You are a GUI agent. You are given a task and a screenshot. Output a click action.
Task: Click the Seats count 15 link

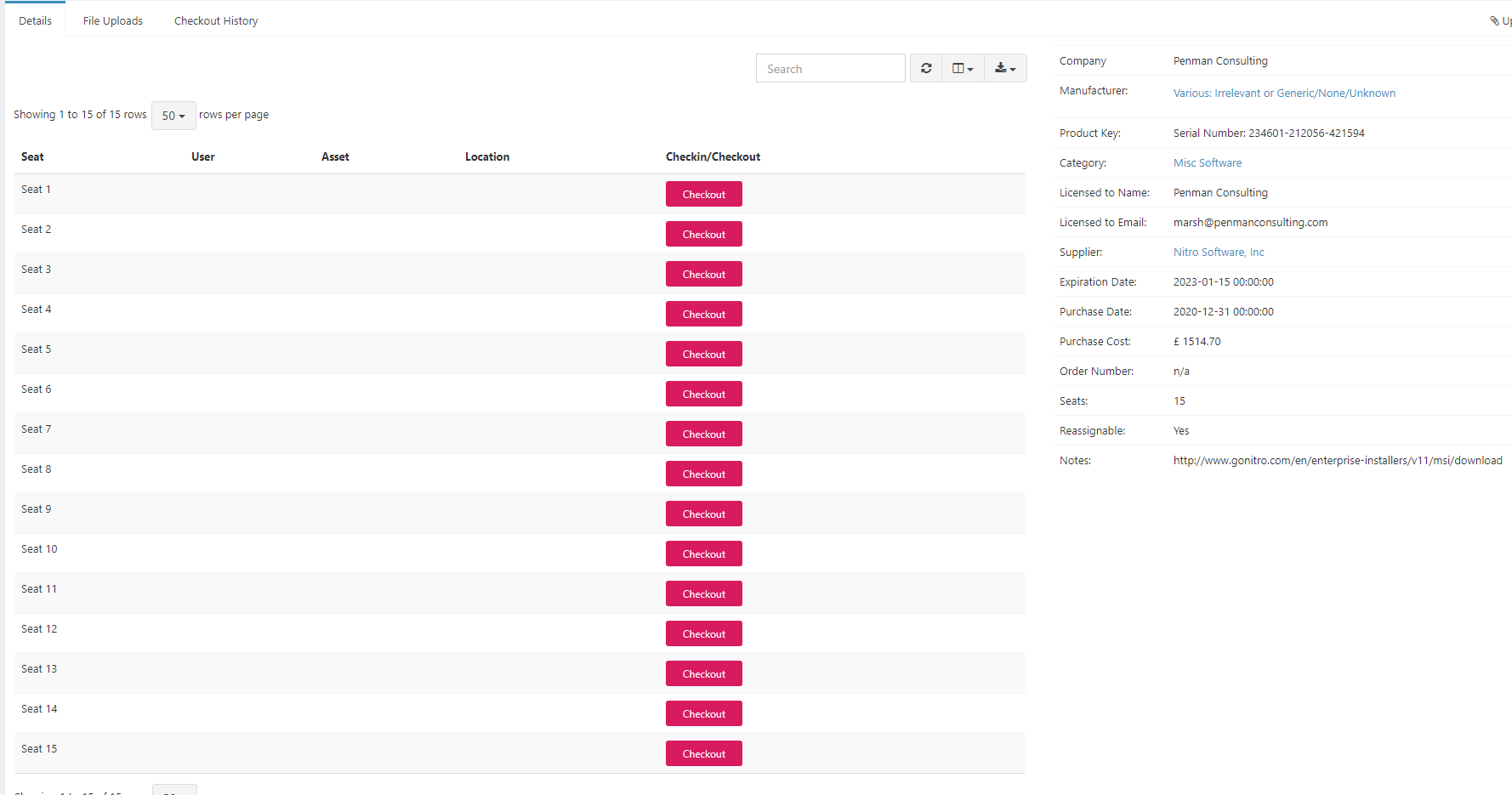[x=1179, y=400]
